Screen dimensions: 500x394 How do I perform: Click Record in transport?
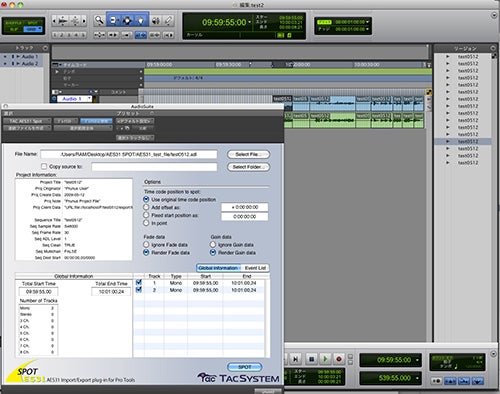[x=339, y=359]
